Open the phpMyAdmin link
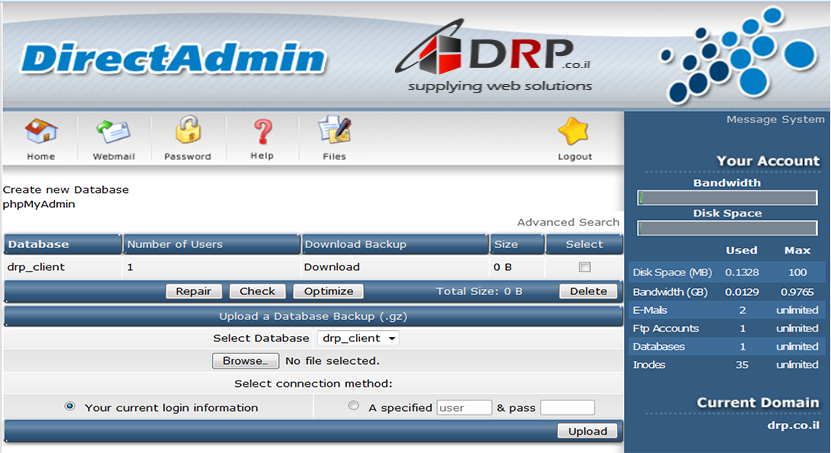Image resolution: width=831 pixels, height=453 pixels. [39, 204]
